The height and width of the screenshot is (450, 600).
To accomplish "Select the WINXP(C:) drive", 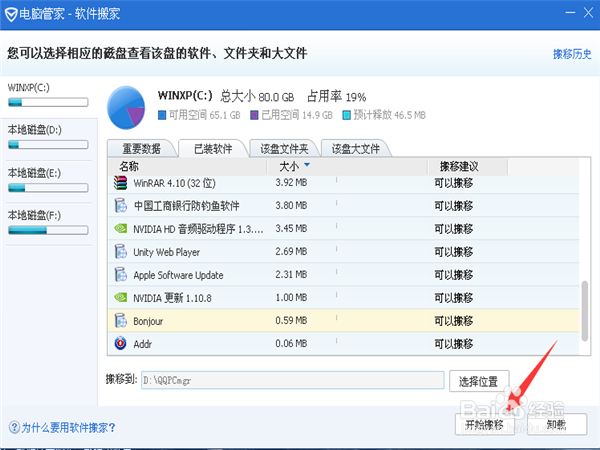I will click(x=48, y=95).
